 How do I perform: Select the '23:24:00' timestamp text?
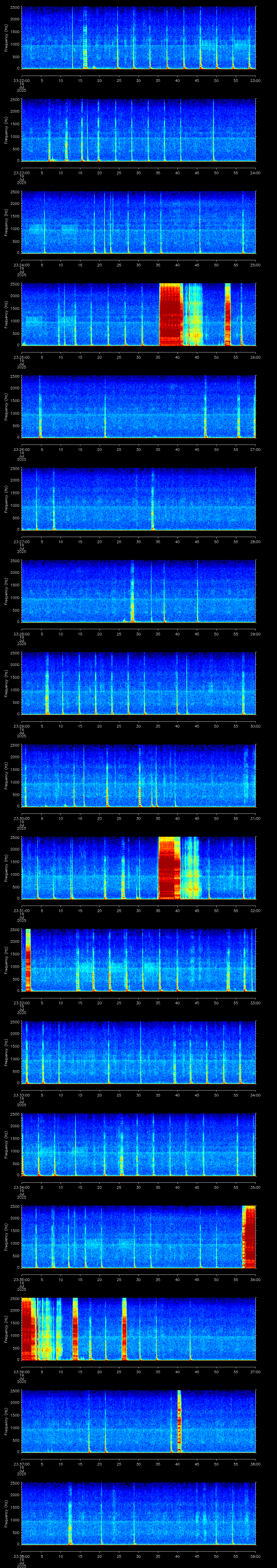click(x=21, y=265)
